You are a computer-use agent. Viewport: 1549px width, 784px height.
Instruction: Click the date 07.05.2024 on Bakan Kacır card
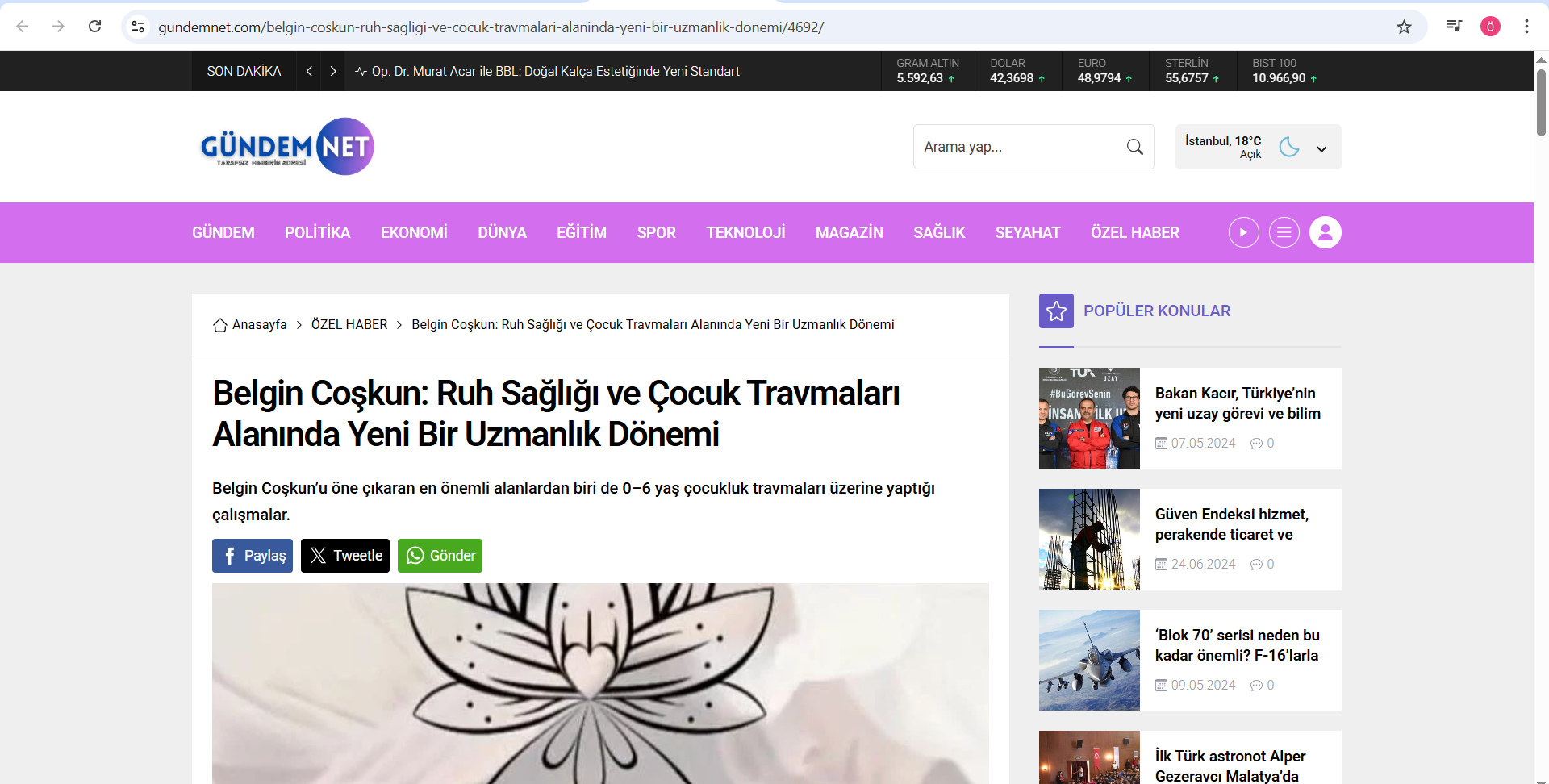[1203, 443]
